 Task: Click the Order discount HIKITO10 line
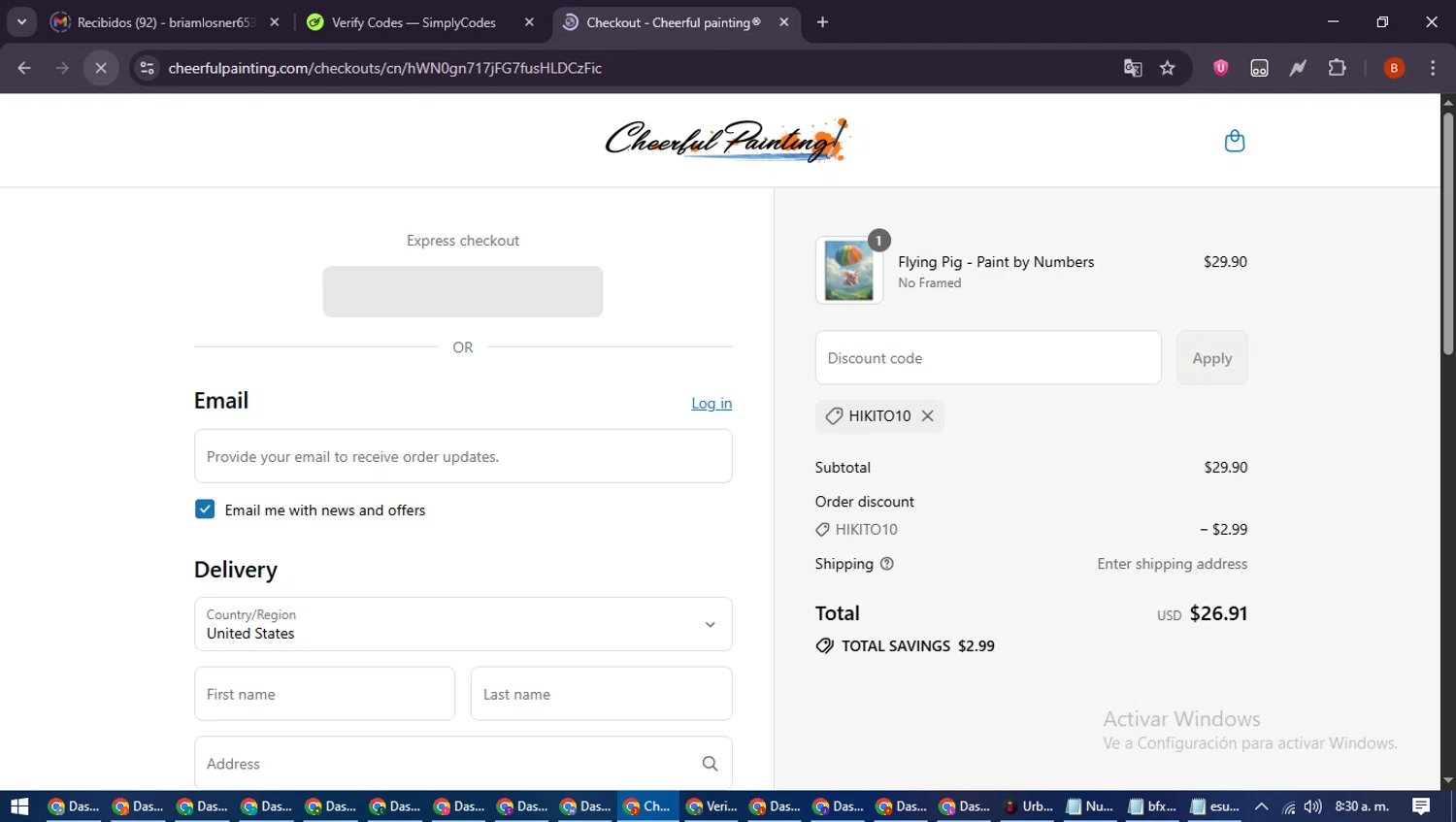click(1031, 530)
